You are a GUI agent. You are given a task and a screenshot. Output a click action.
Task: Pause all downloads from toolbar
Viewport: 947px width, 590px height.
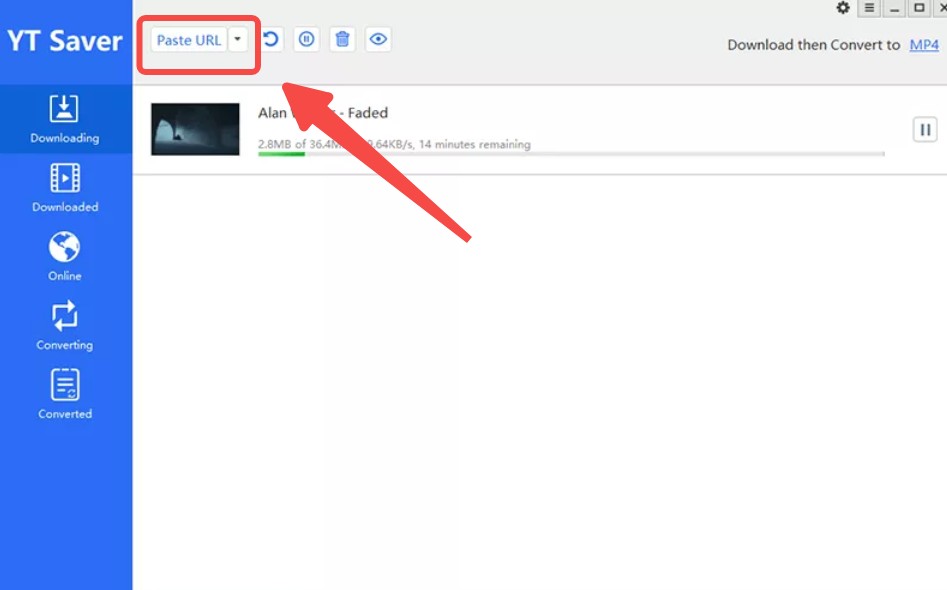[306, 39]
